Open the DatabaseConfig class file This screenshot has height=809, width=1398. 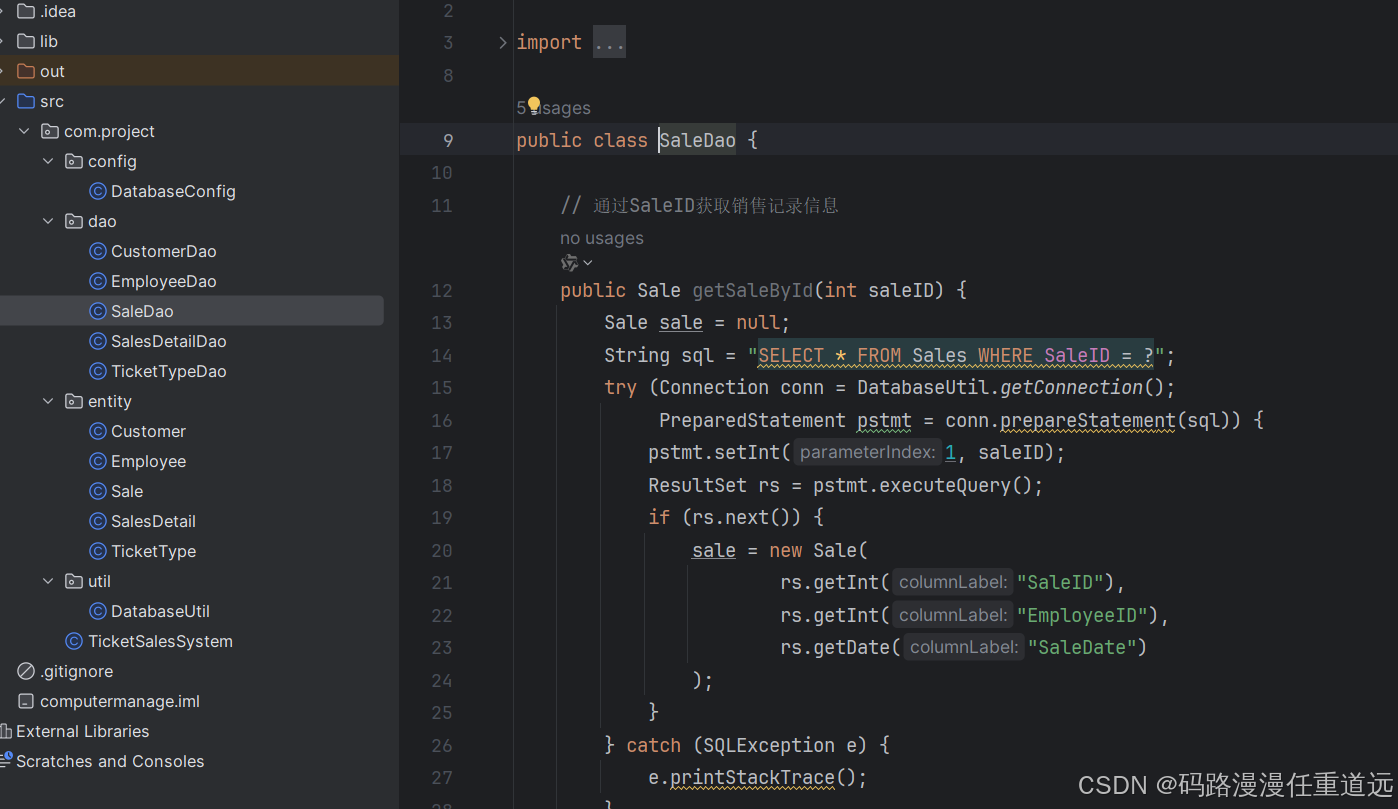pos(173,191)
